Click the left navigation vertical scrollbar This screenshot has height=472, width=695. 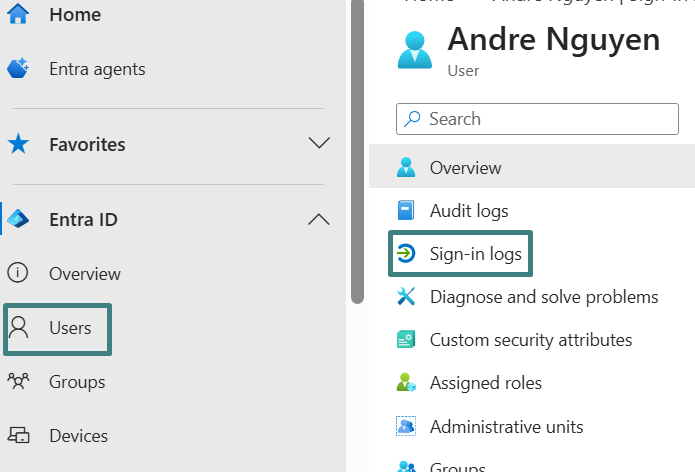pyautogui.click(x=357, y=150)
